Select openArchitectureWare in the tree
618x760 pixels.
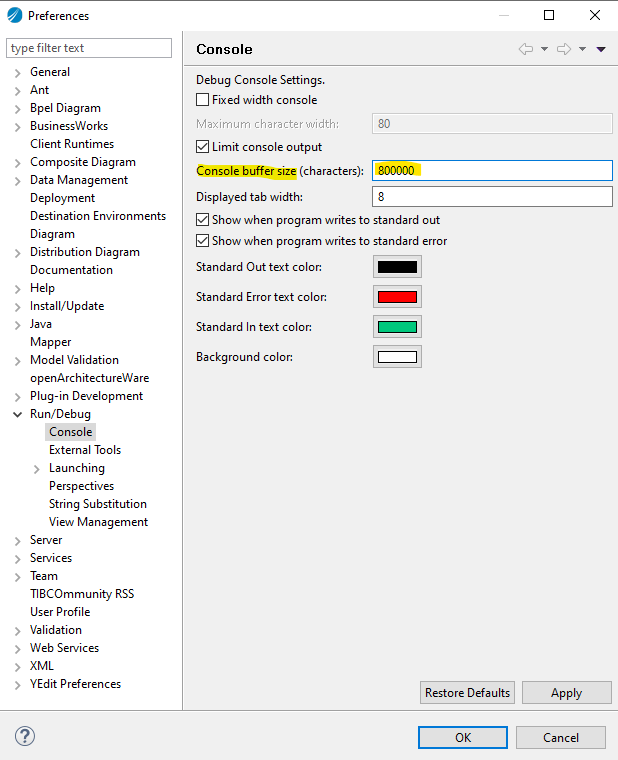pyautogui.click(x=90, y=378)
